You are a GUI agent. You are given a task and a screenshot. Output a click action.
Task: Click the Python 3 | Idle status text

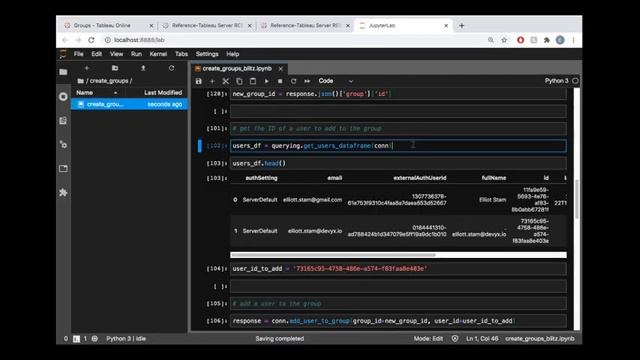click(x=126, y=338)
